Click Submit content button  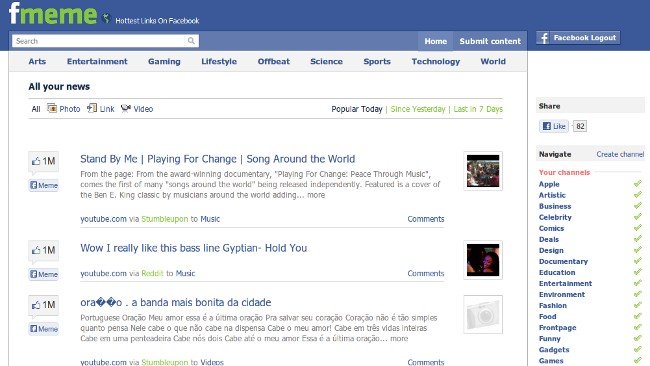pyautogui.click(x=490, y=41)
